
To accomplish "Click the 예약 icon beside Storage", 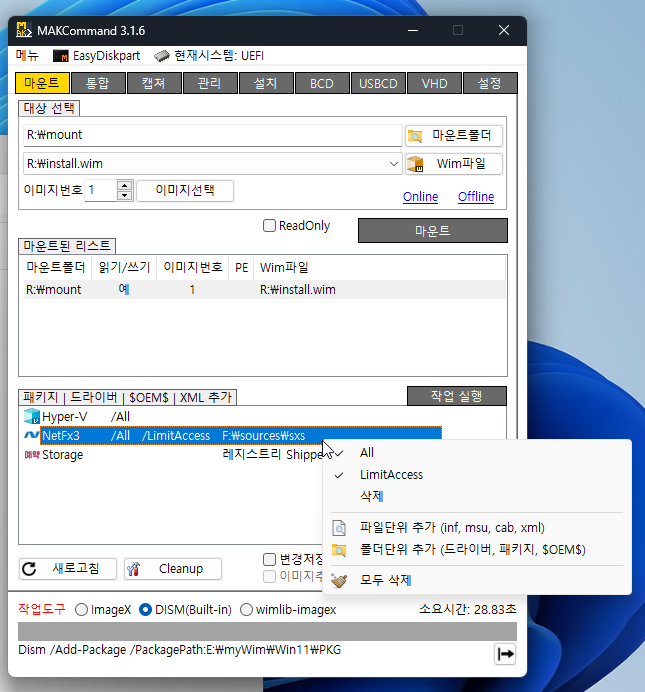I will point(32,455).
